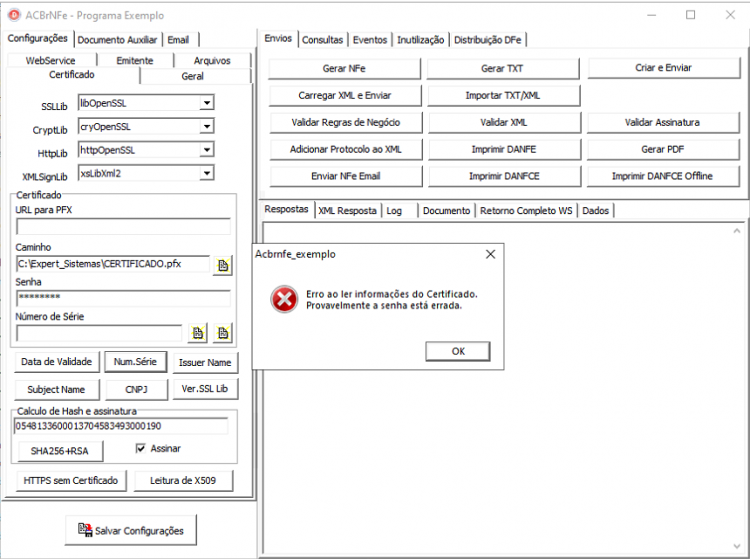The width and height of the screenshot is (750, 559).
Task: Click first icon next to Número de Série
Action: 198,333
